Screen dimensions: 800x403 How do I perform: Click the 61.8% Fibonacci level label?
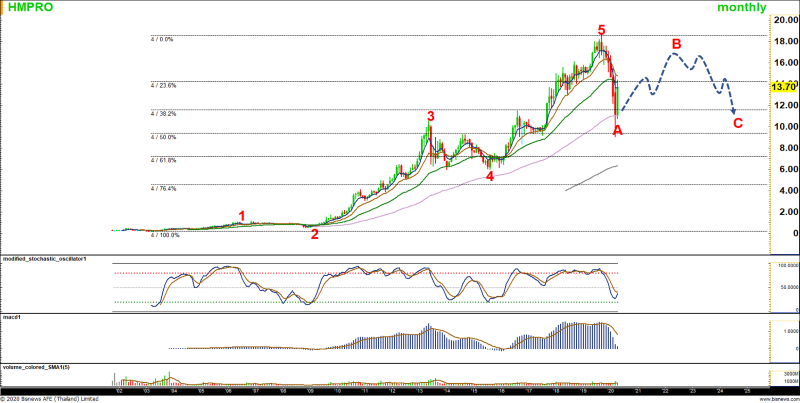pos(162,160)
